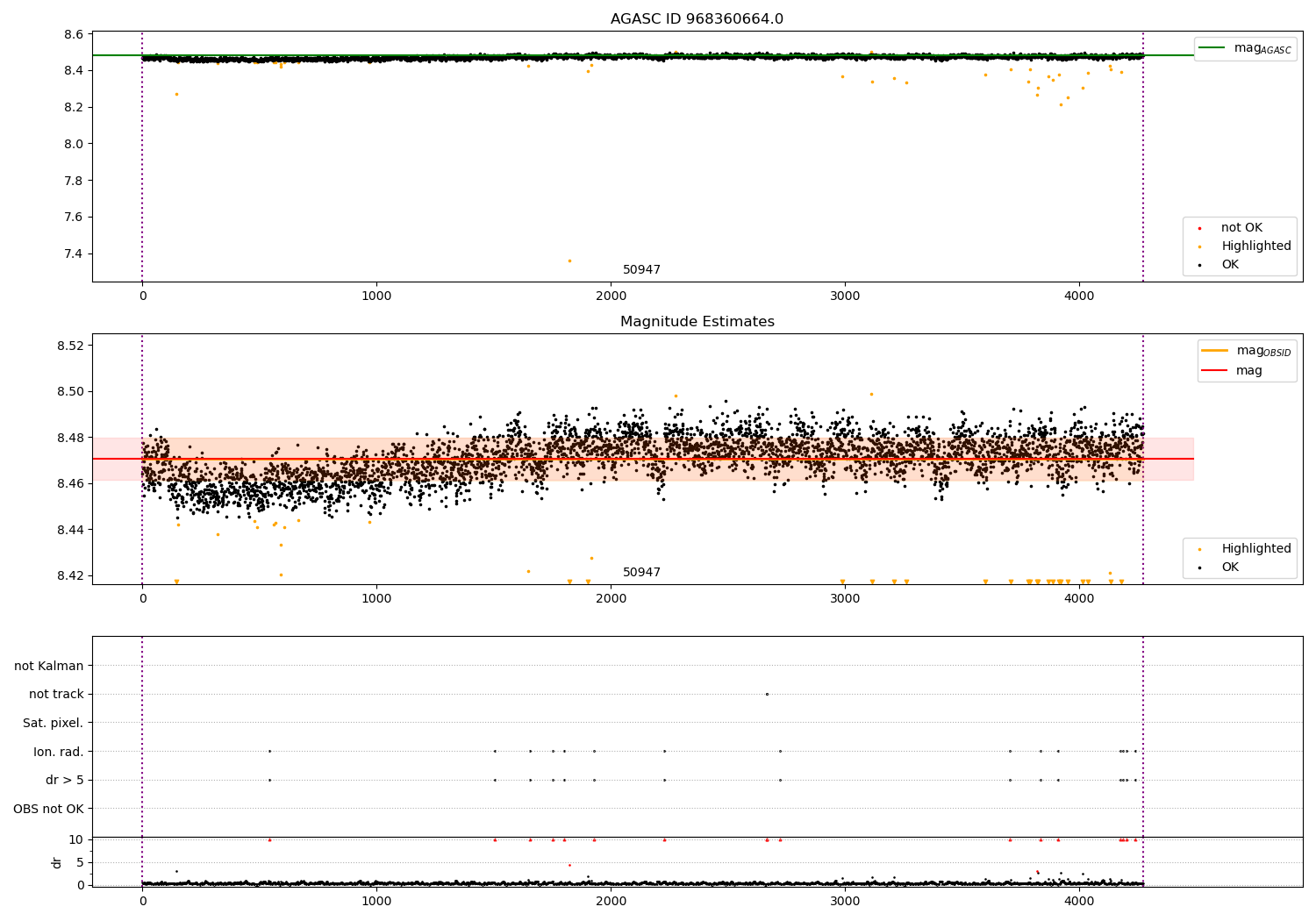Click the '5' tick on the dr axis
Image resolution: width=1316 pixels, height=921 pixels.
[80, 862]
